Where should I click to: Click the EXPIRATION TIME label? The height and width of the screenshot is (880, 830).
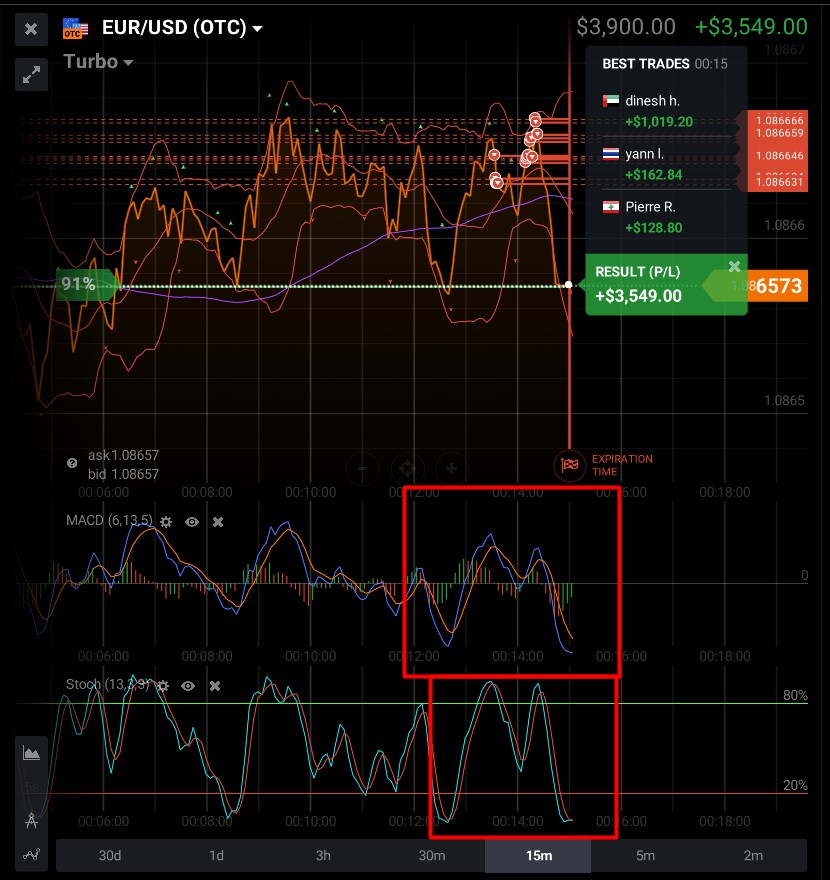[622, 465]
